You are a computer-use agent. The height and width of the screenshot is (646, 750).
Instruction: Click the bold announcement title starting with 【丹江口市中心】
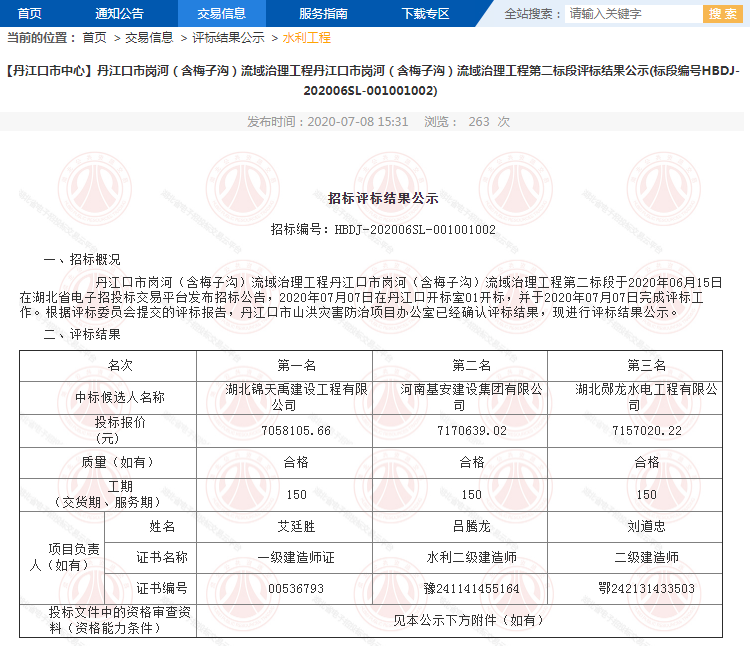(374, 81)
